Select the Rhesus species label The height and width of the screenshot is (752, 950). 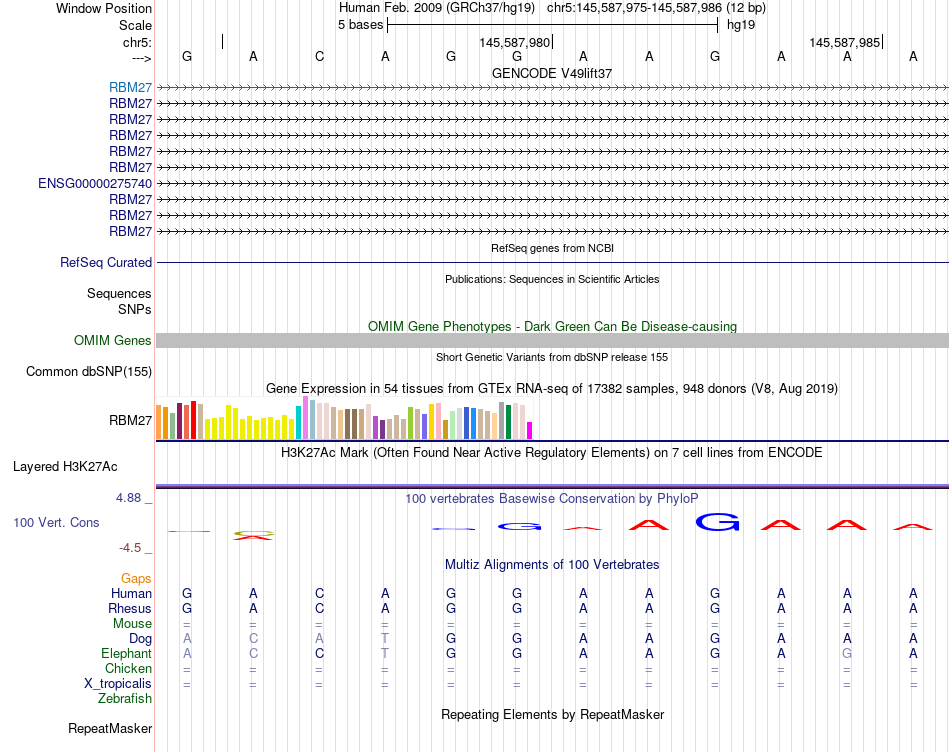tap(130, 608)
